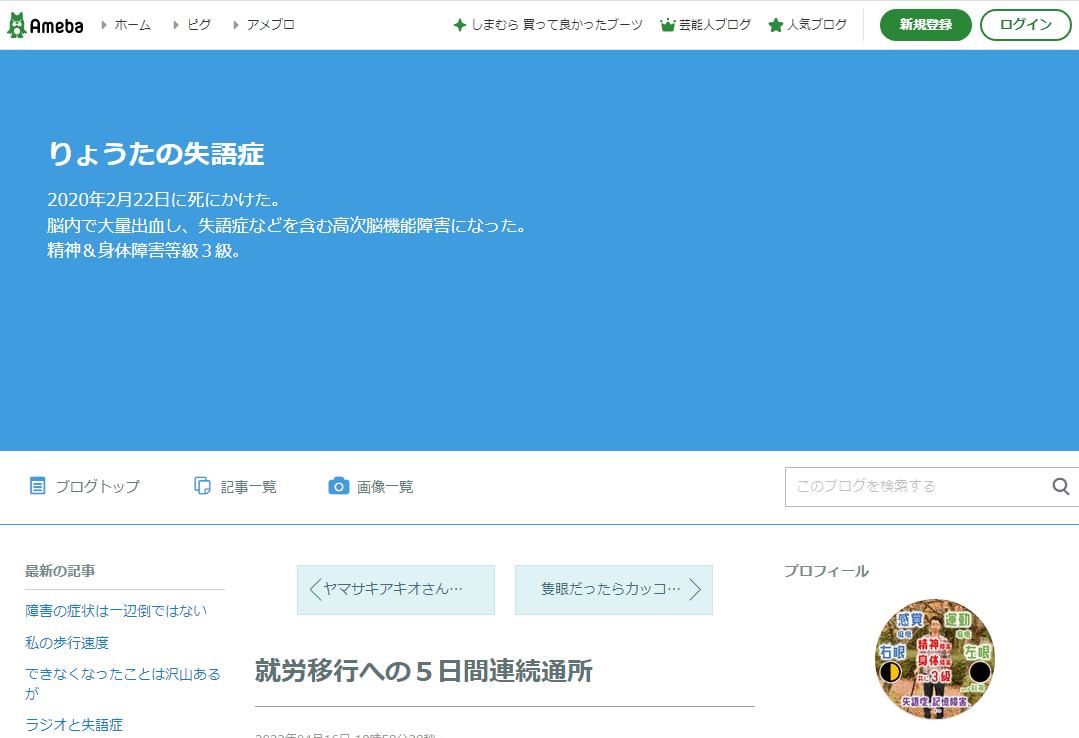Screen dimensions: 1079x738
Task: Click the ブログトップ document icon
Action: click(38, 487)
